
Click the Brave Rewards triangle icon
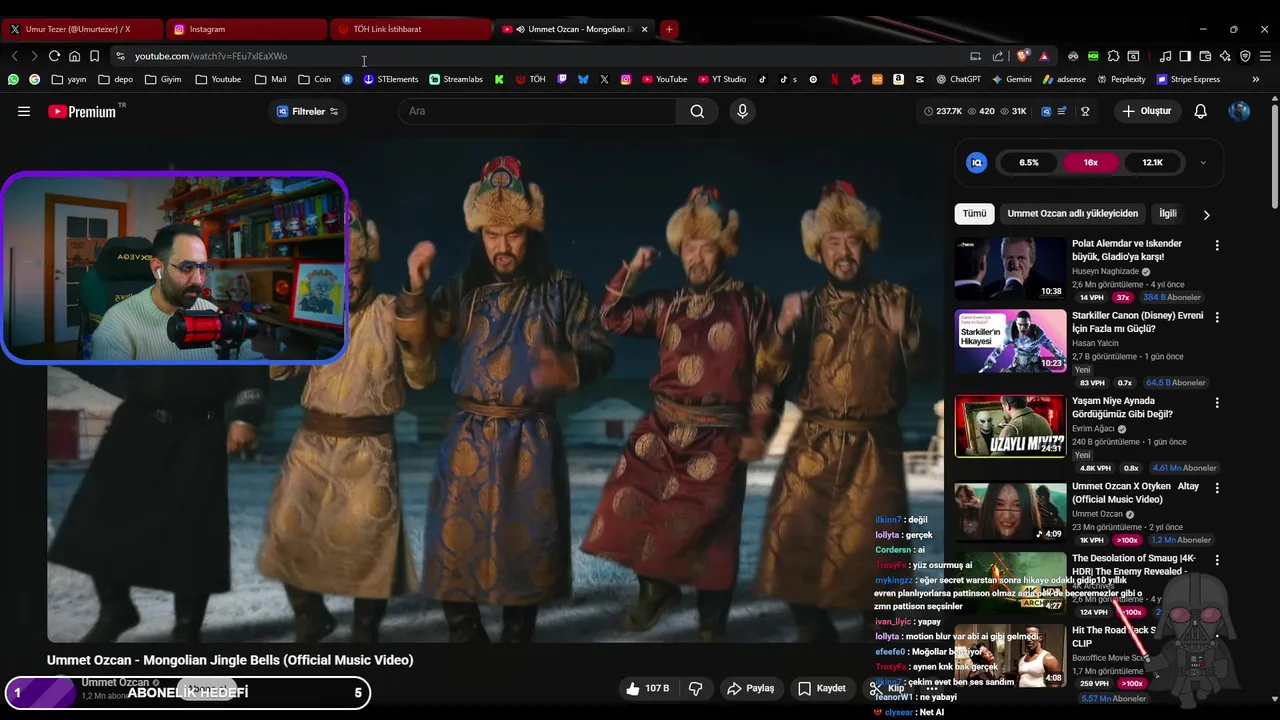1044,56
